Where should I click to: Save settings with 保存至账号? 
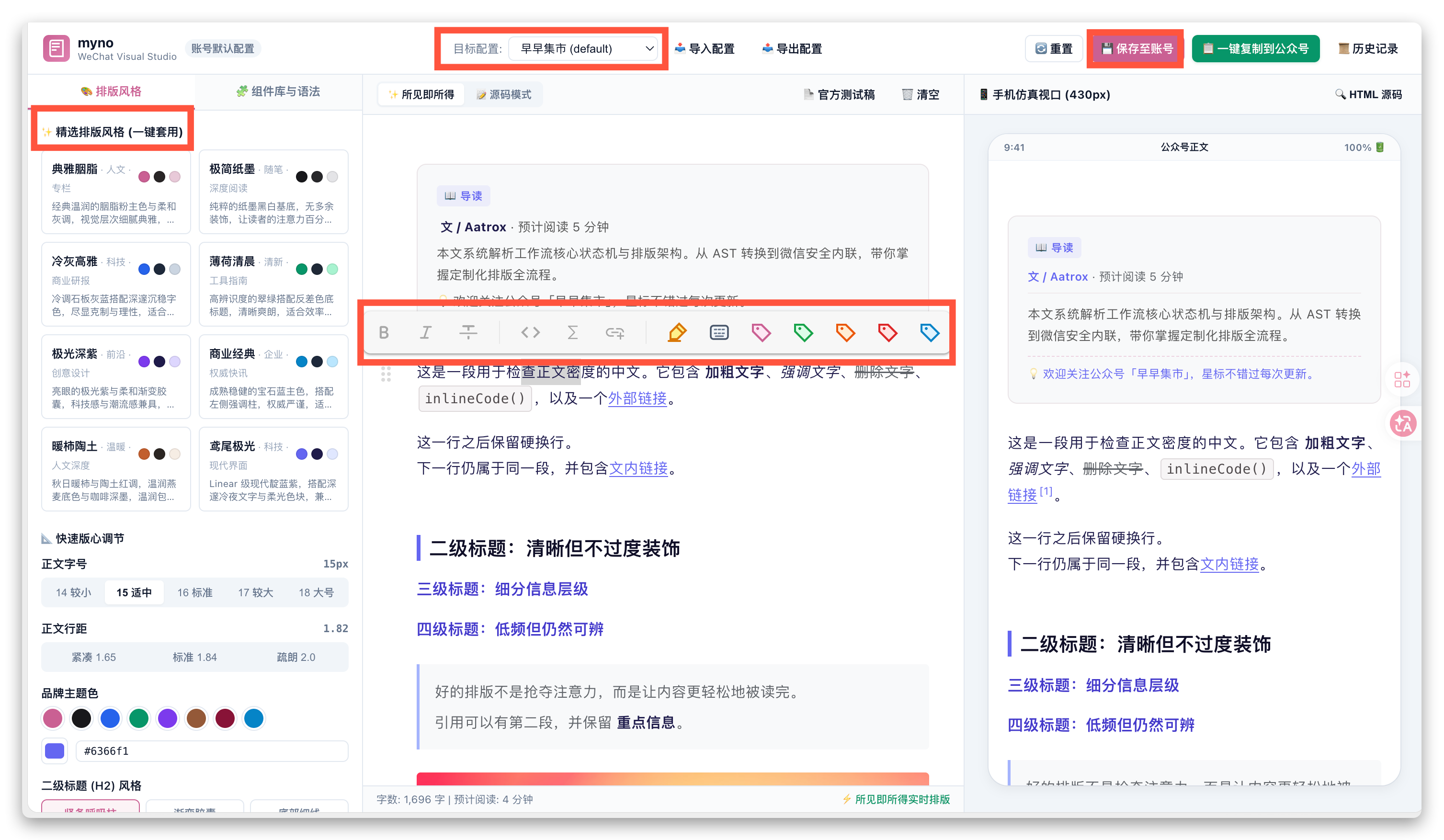click(x=1137, y=49)
